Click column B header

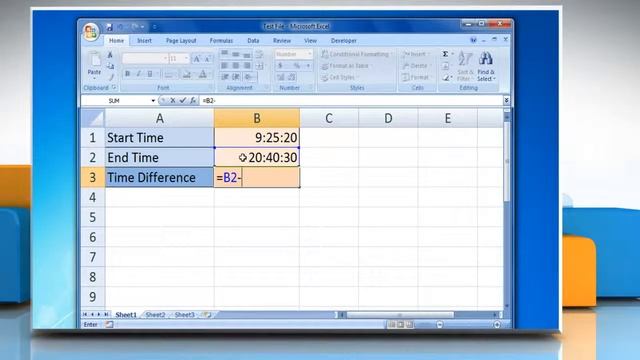pos(257,118)
